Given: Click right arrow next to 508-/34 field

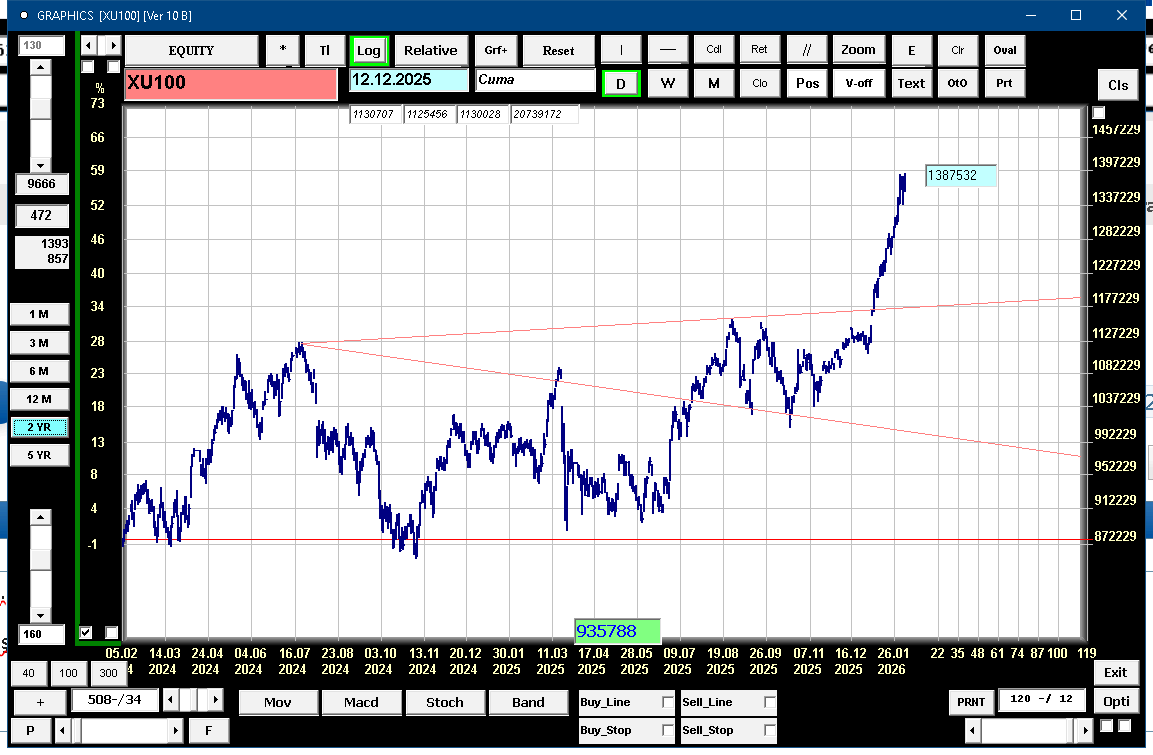Looking at the screenshot, I should click(x=216, y=700).
